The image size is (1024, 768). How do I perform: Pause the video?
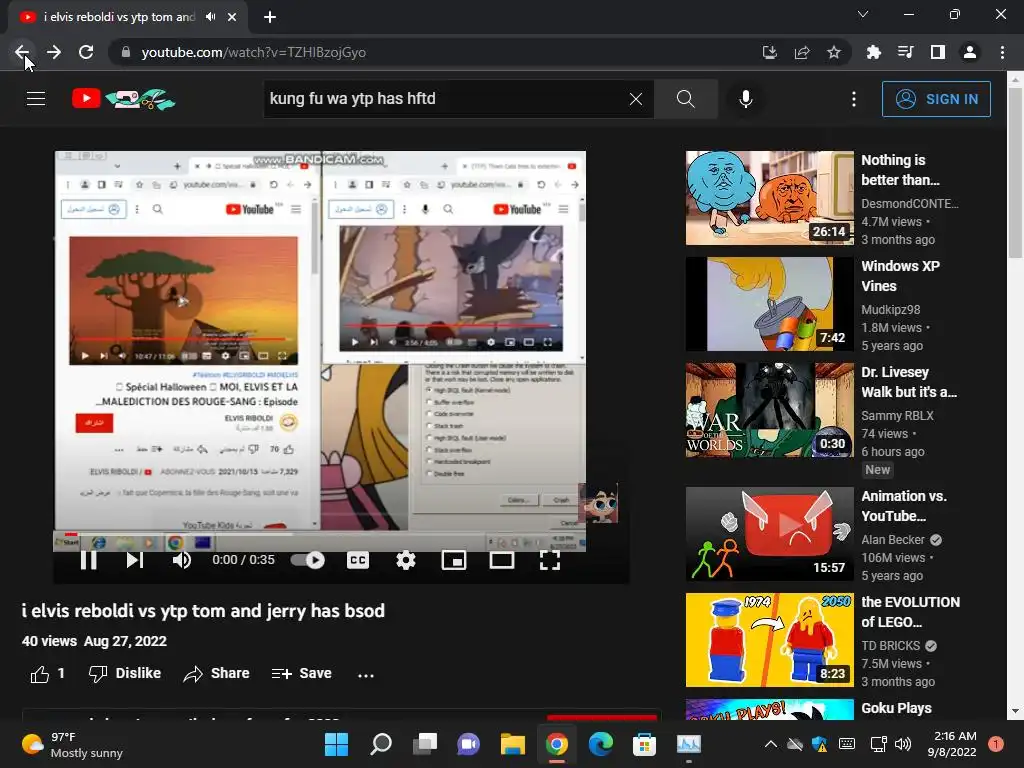[x=89, y=560]
